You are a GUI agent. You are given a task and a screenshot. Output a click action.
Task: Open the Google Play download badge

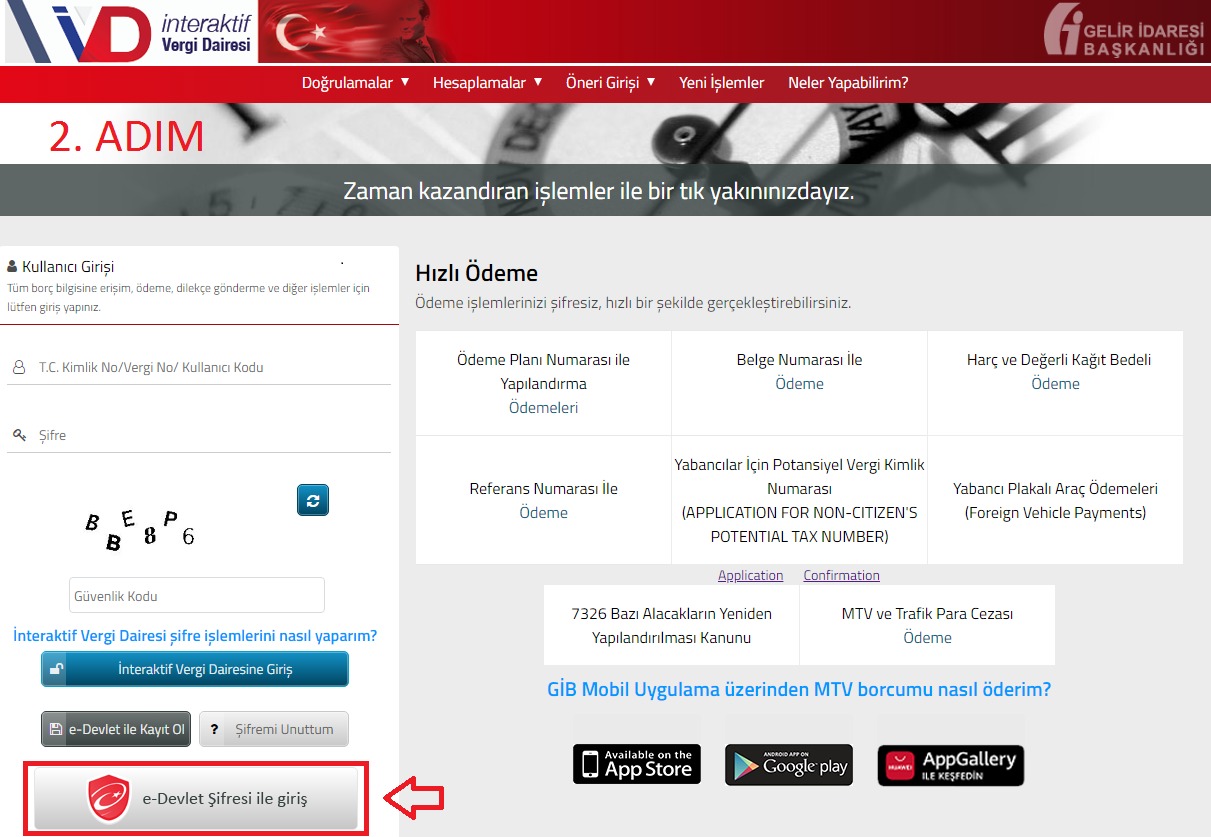789,764
